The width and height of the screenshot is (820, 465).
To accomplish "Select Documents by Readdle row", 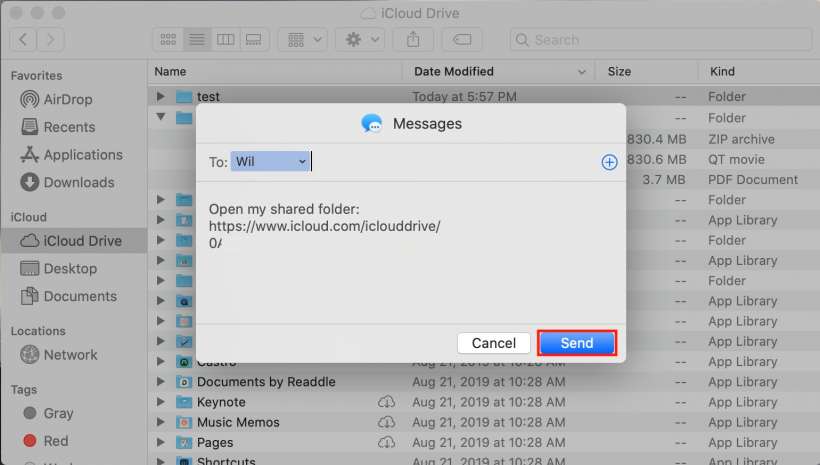I will tap(484, 382).
